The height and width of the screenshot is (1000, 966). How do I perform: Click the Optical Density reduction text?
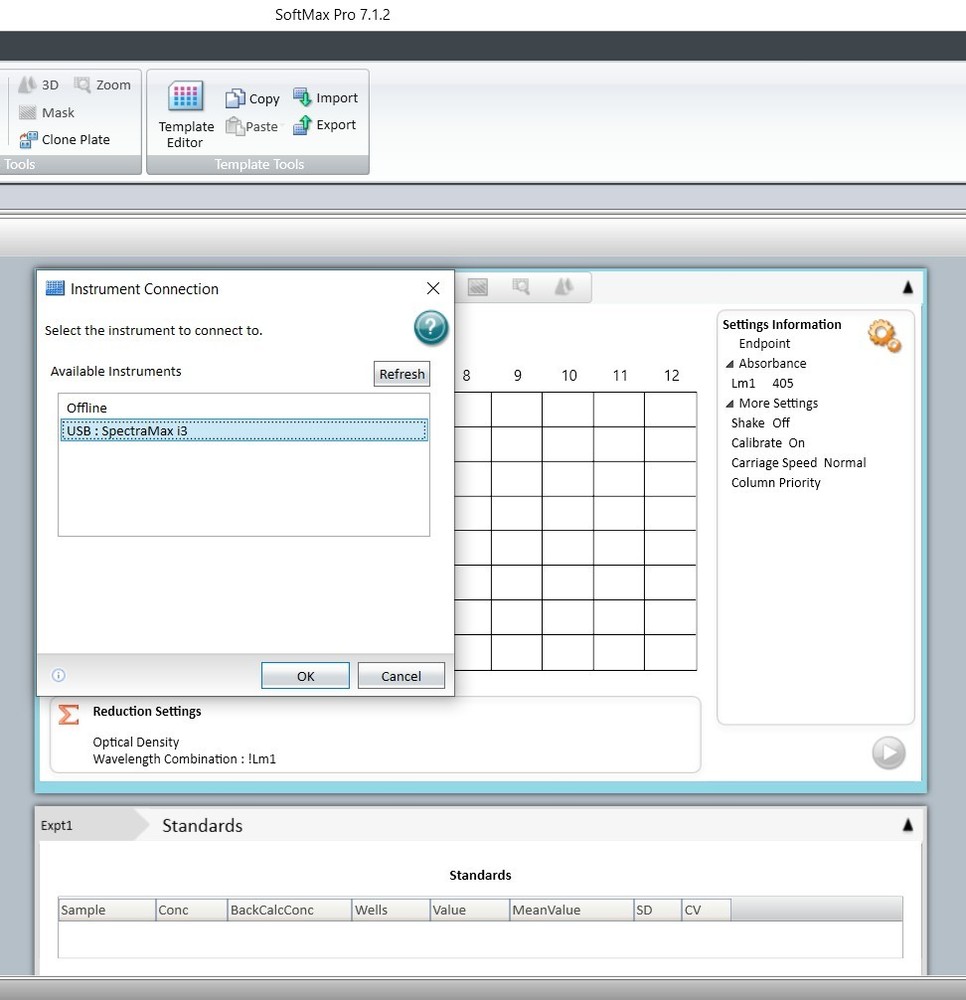[136, 742]
